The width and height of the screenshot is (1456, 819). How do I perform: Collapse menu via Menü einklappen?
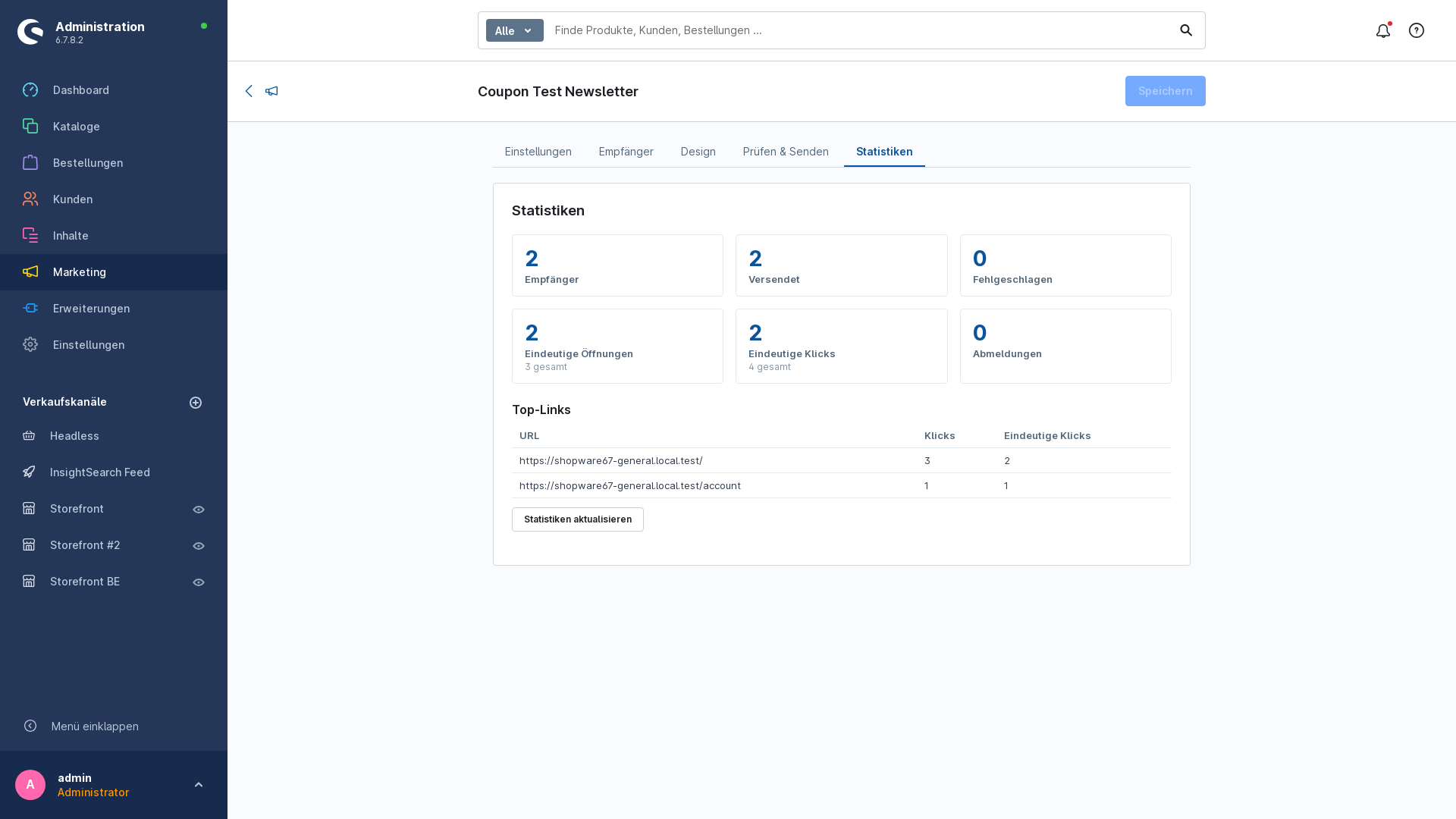click(x=95, y=726)
